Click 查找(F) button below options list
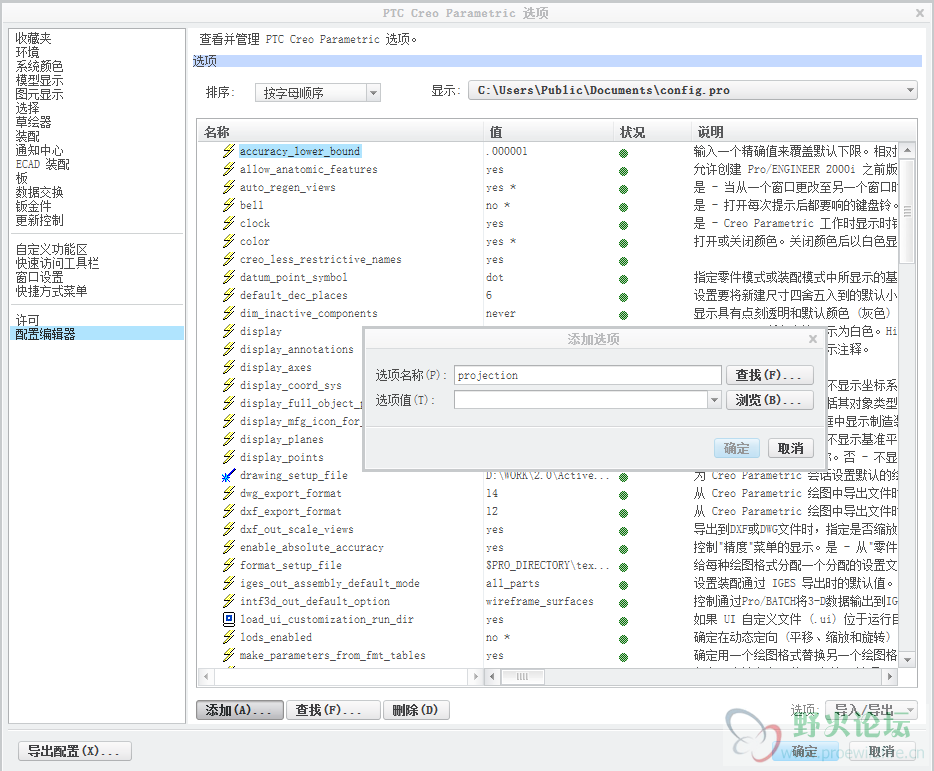Image resolution: width=934 pixels, height=771 pixels. coord(333,710)
